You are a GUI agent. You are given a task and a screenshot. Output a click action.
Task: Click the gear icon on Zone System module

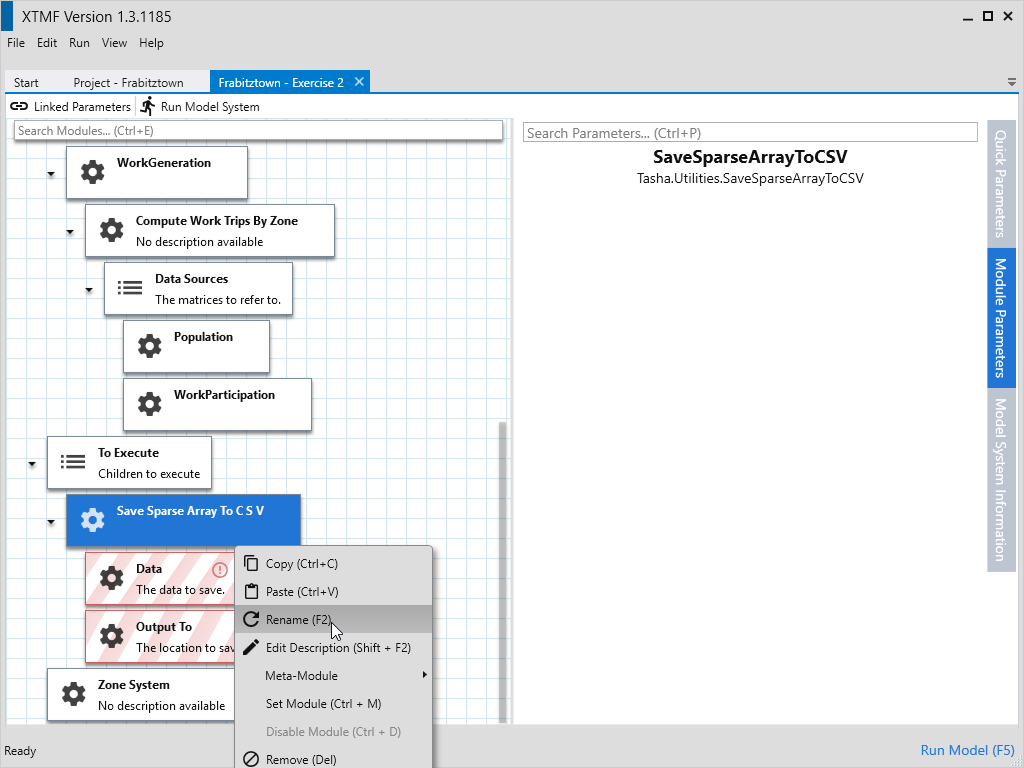click(73, 694)
